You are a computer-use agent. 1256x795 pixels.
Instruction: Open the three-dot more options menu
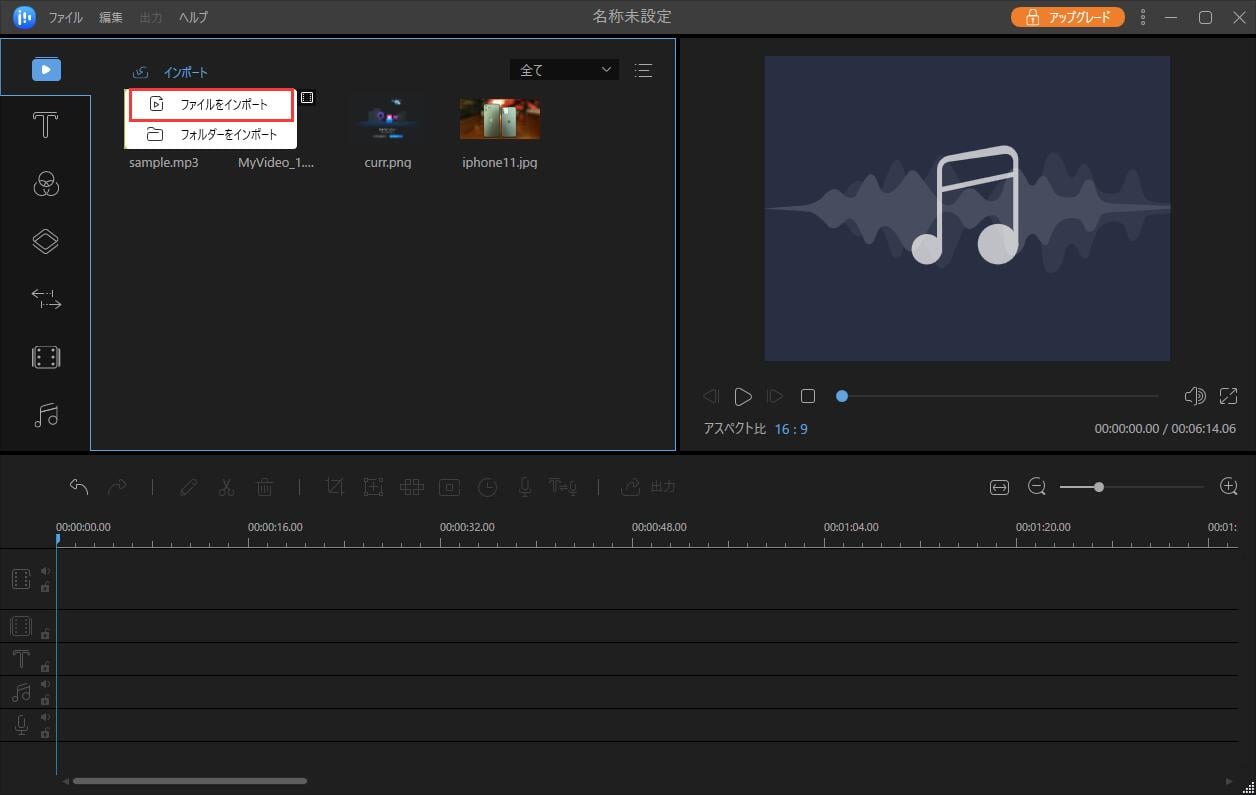(1143, 17)
